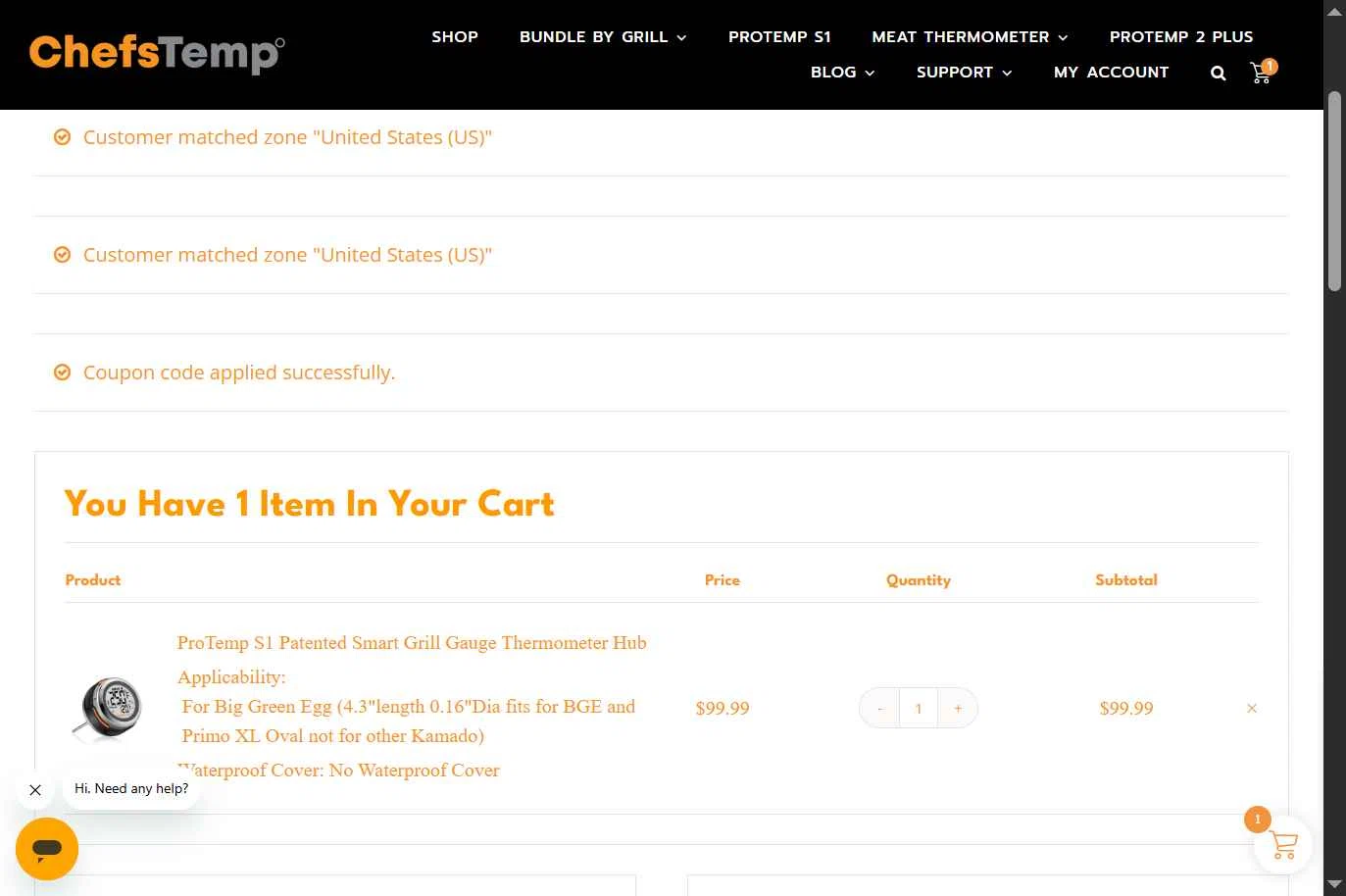Click the 'Coupon code applied successfully.' message

pos(239,373)
